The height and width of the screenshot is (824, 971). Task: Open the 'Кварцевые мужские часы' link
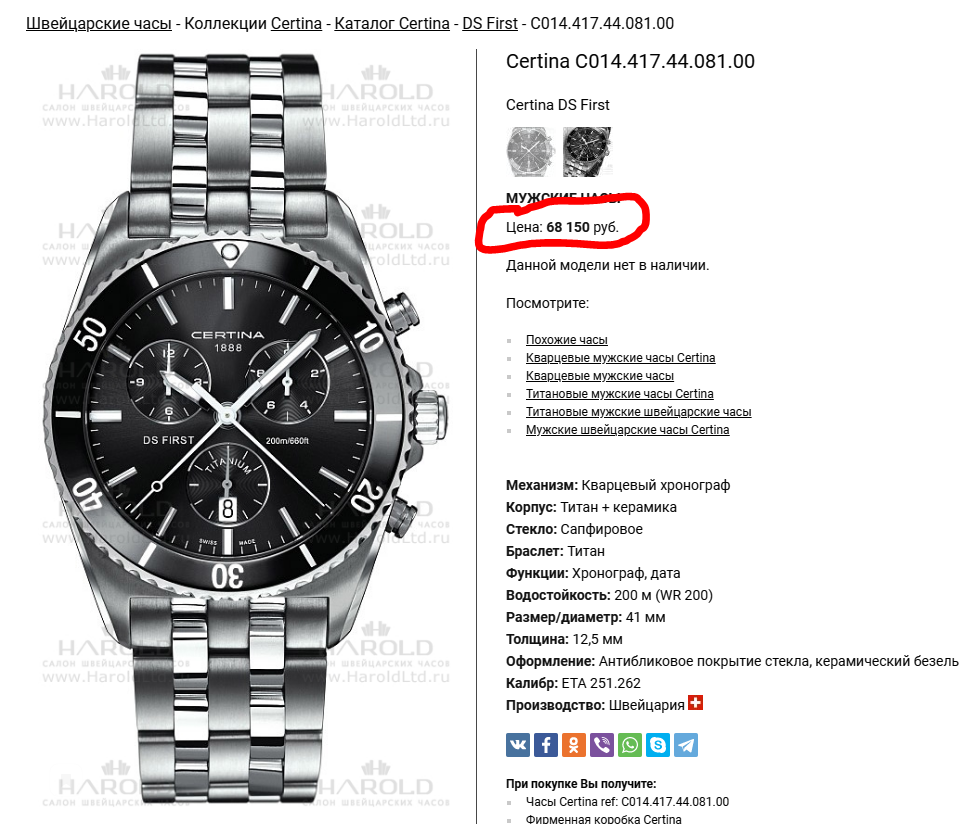coord(599,376)
